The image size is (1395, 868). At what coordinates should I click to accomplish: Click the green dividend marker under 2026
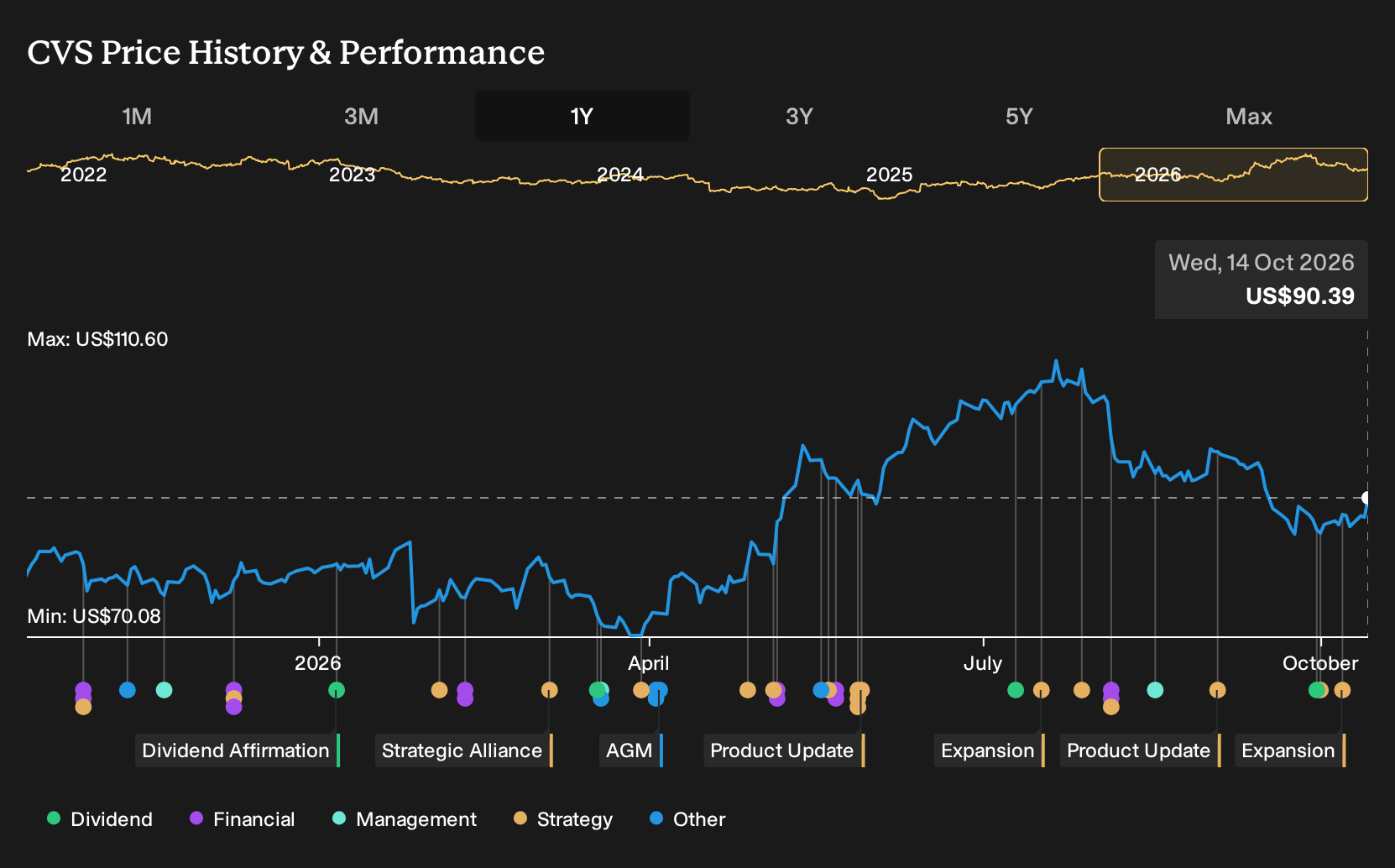[x=337, y=690]
